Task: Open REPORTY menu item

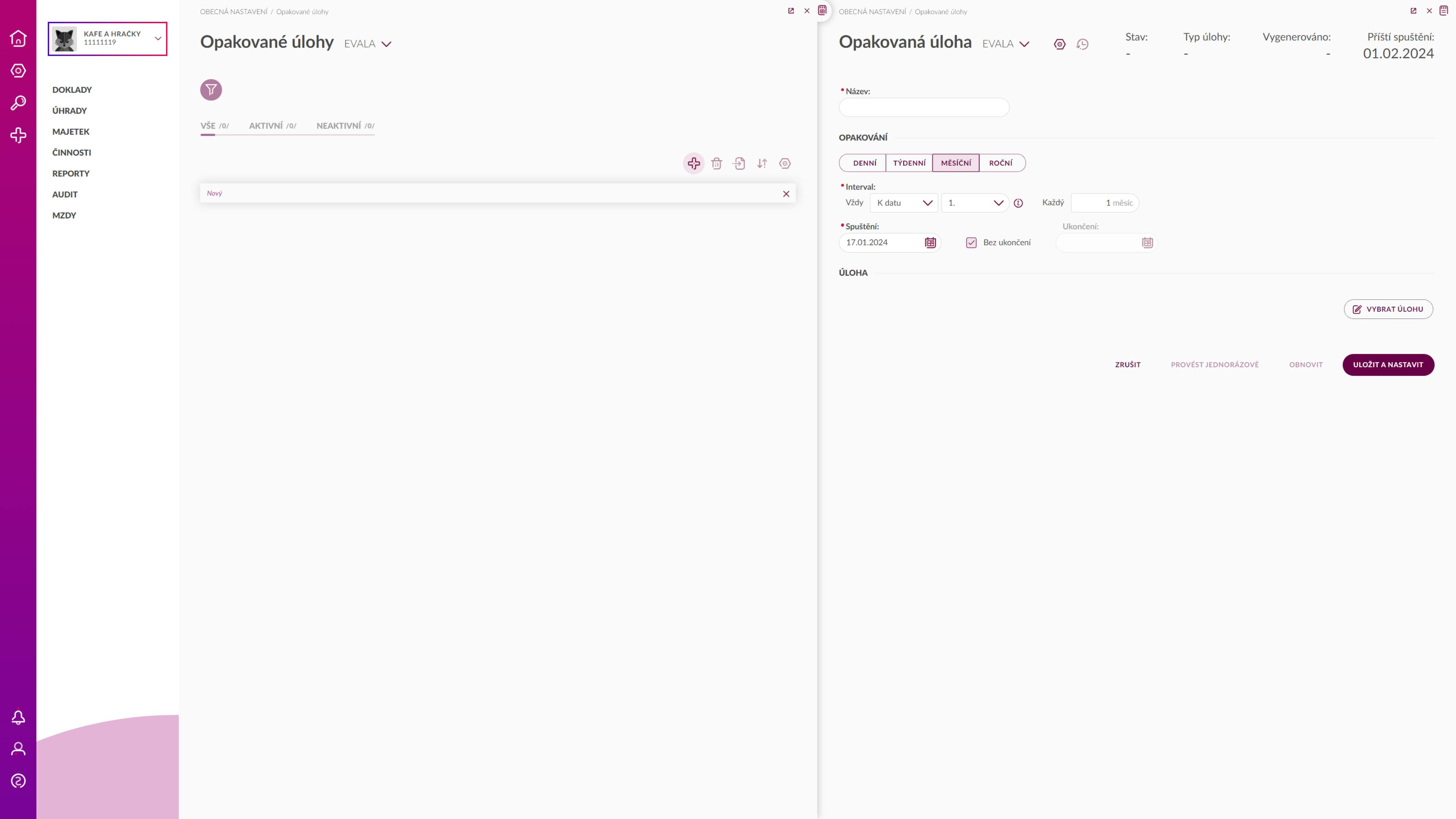Action: pos(71,174)
